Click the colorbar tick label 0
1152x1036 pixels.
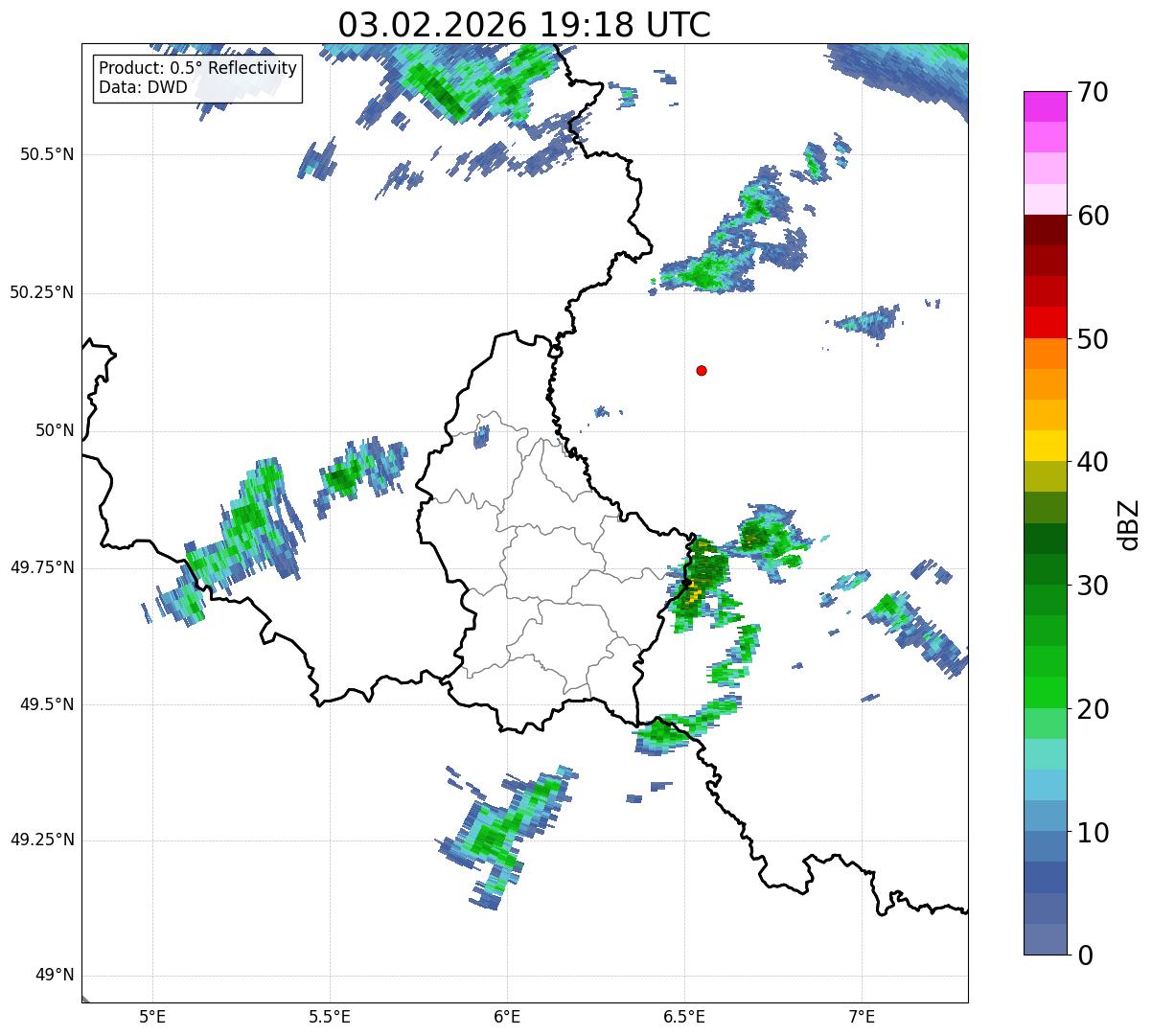coord(1085,955)
